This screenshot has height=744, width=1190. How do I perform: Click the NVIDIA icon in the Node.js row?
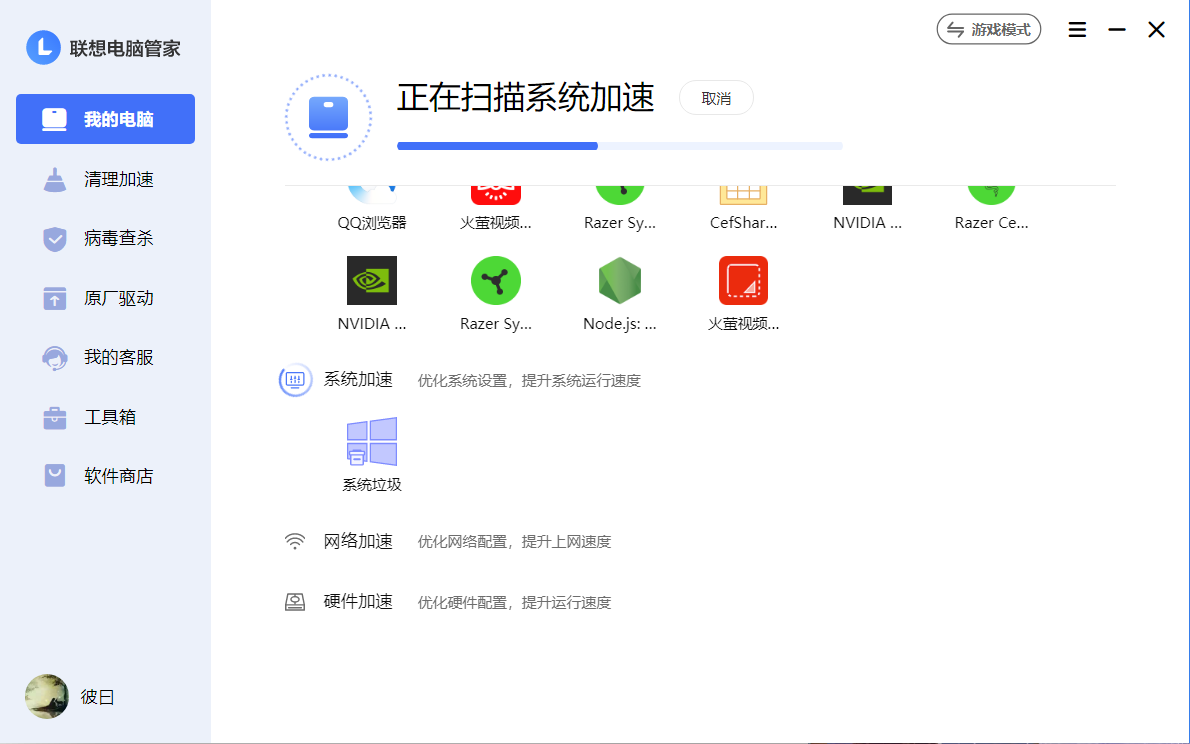(372, 280)
